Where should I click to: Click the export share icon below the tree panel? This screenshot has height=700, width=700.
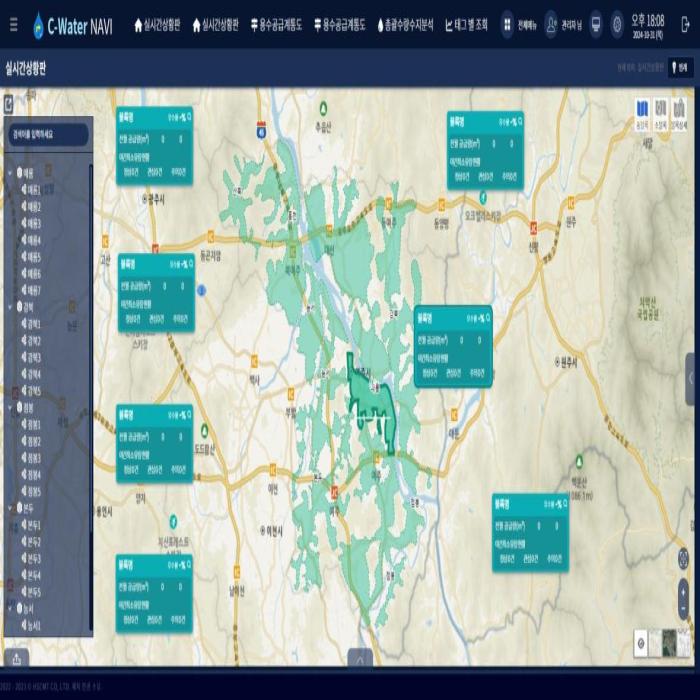coord(17,658)
